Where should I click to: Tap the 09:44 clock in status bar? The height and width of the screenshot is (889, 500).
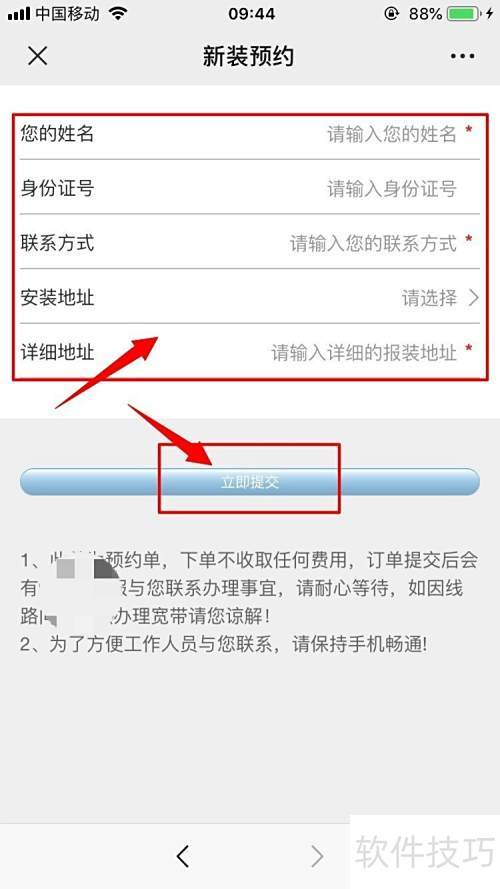click(252, 14)
